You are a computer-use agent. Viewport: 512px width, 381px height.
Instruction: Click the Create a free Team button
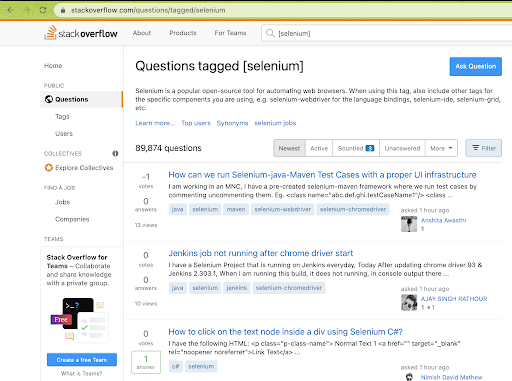pyautogui.click(x=82, y=360)
